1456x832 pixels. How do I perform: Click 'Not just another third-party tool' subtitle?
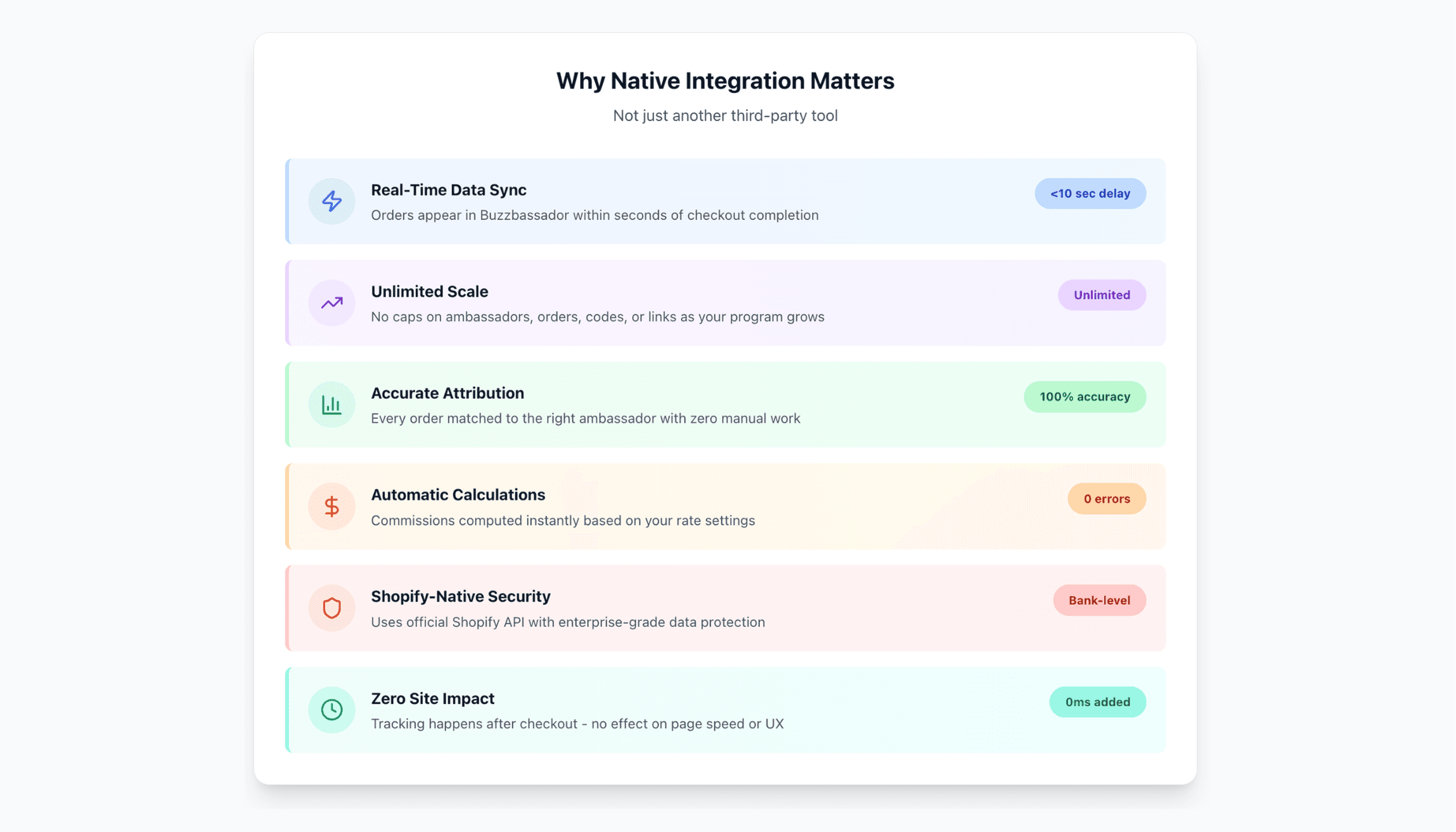[725, 115]
